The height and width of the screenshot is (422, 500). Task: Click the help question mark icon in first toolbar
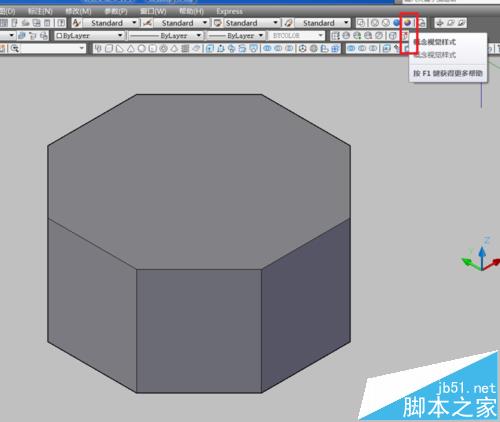61,23
